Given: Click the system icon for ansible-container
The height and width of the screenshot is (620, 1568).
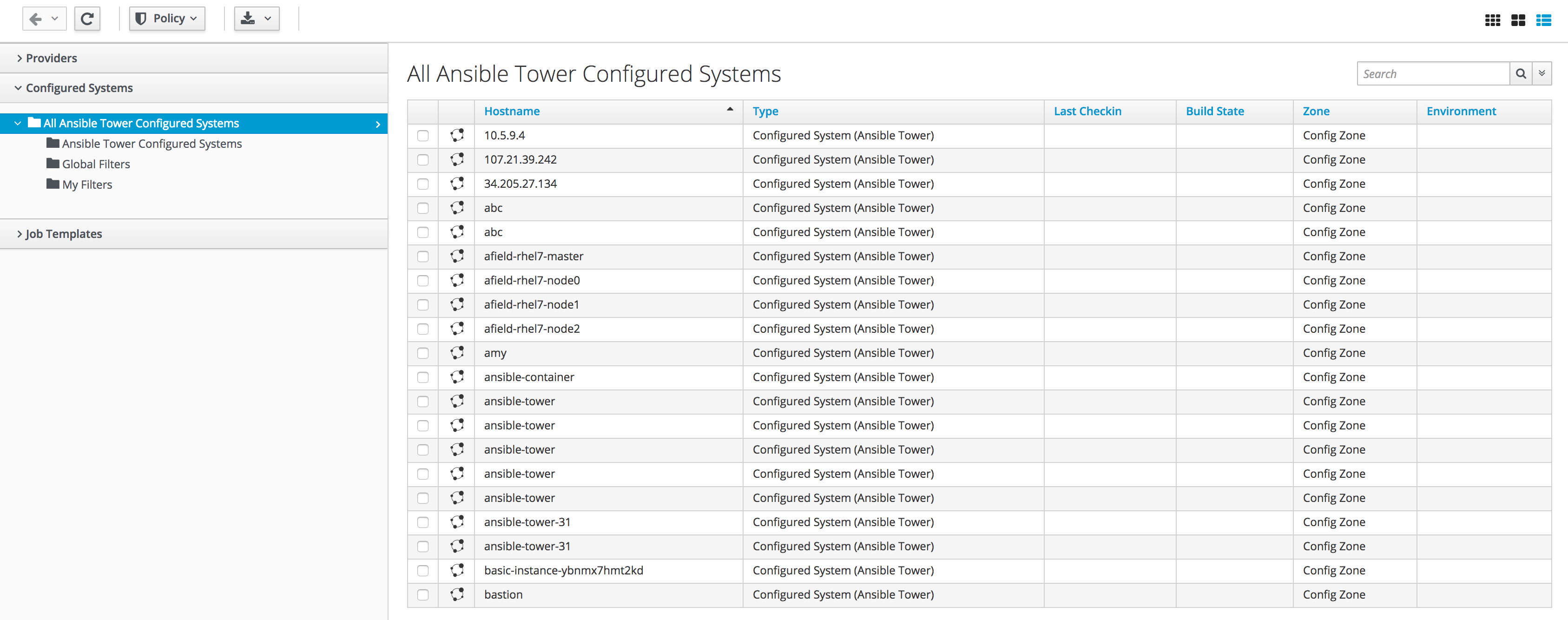Looking at the screenshot, I should tap(456, 377).
